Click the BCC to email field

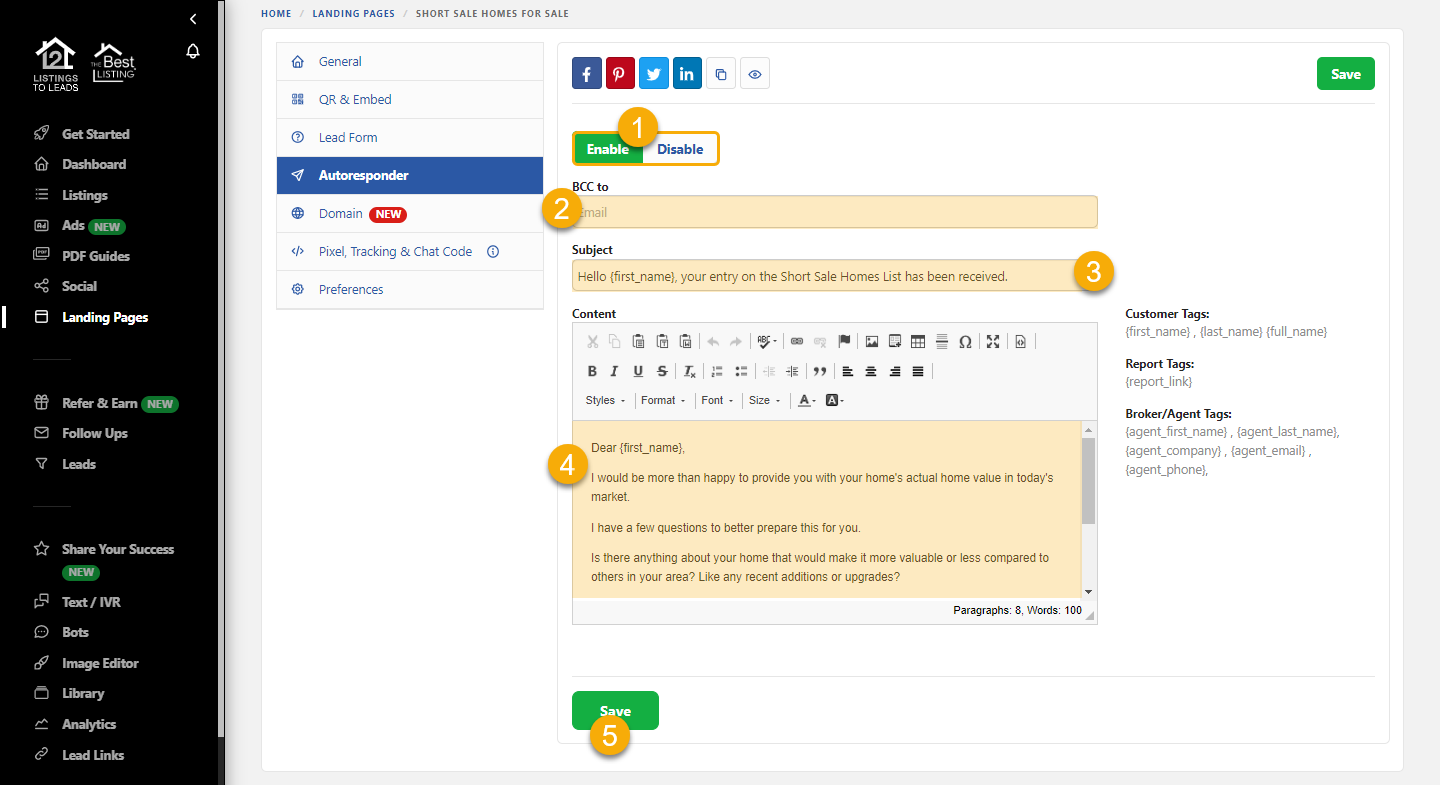coord(834,212)
